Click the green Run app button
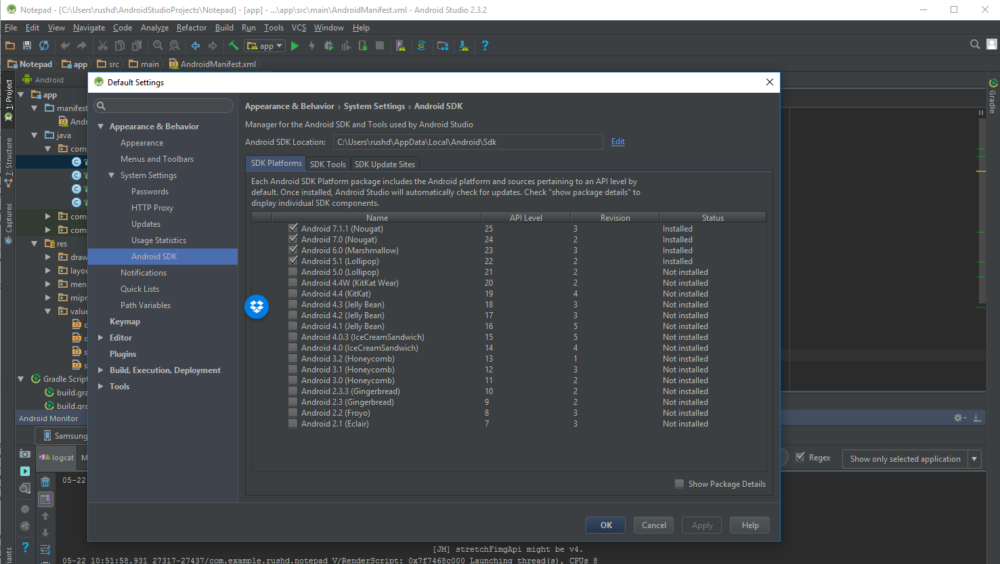Viewport: 1000px width, 564px height. coord(295,46)
